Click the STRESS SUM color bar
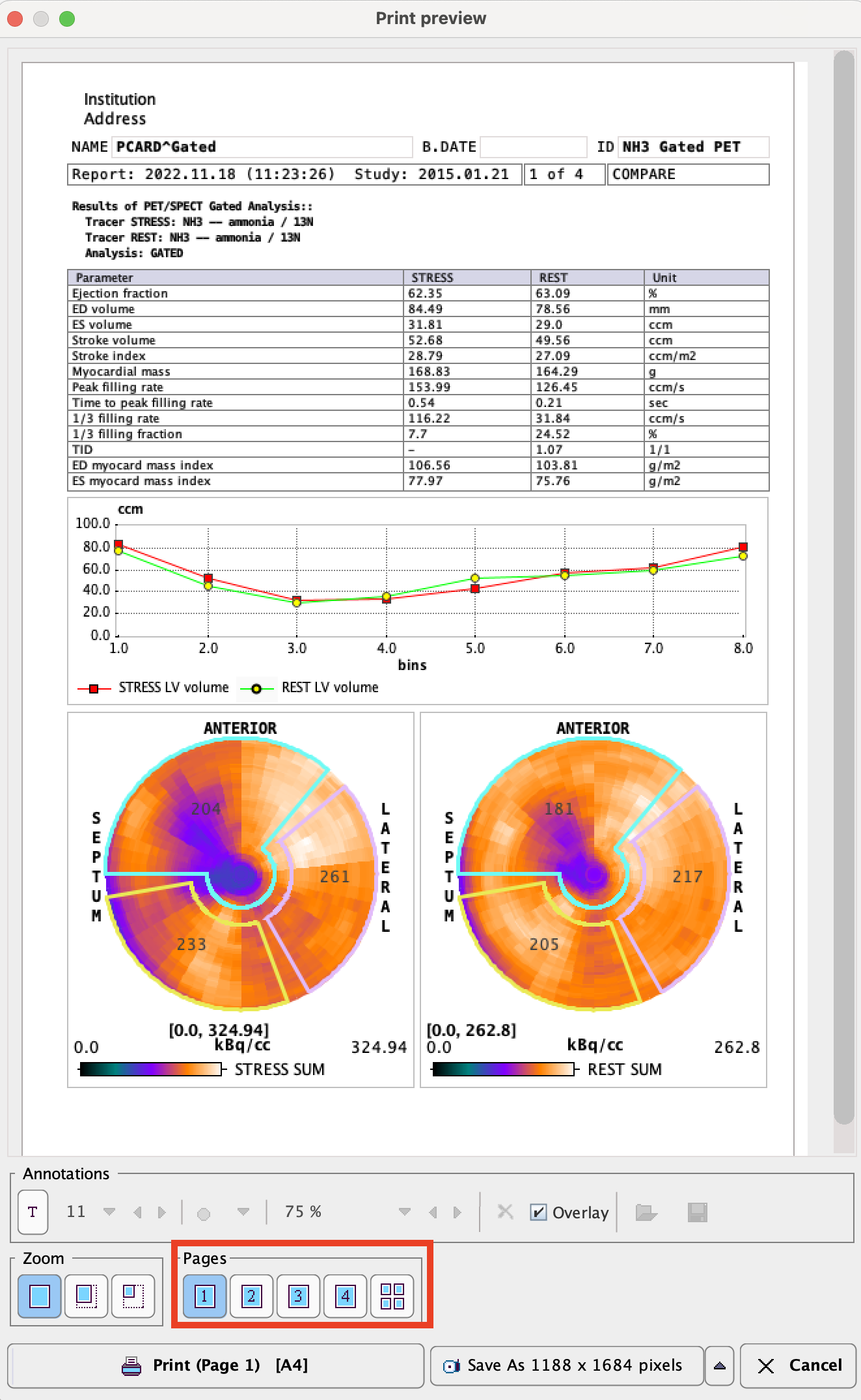 (x=151, y=1069)
